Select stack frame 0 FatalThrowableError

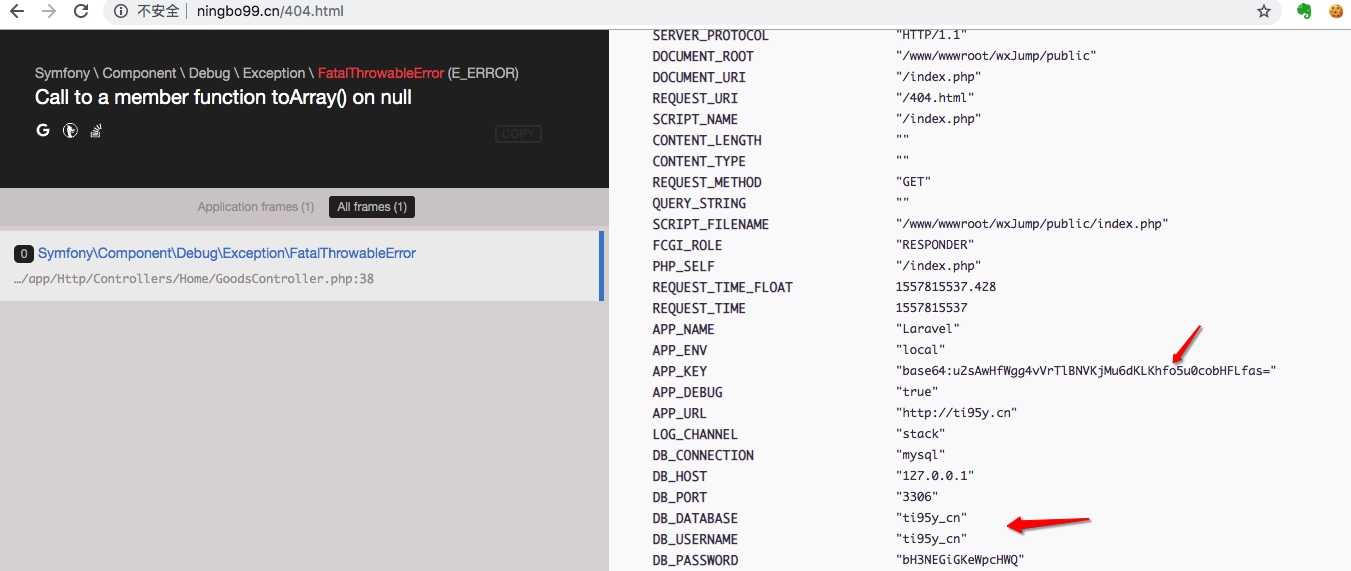click(226, 254)
